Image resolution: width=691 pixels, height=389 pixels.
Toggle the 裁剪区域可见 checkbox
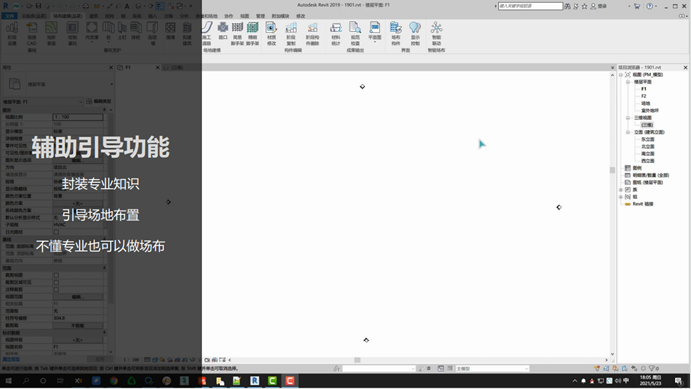(56, 282)
